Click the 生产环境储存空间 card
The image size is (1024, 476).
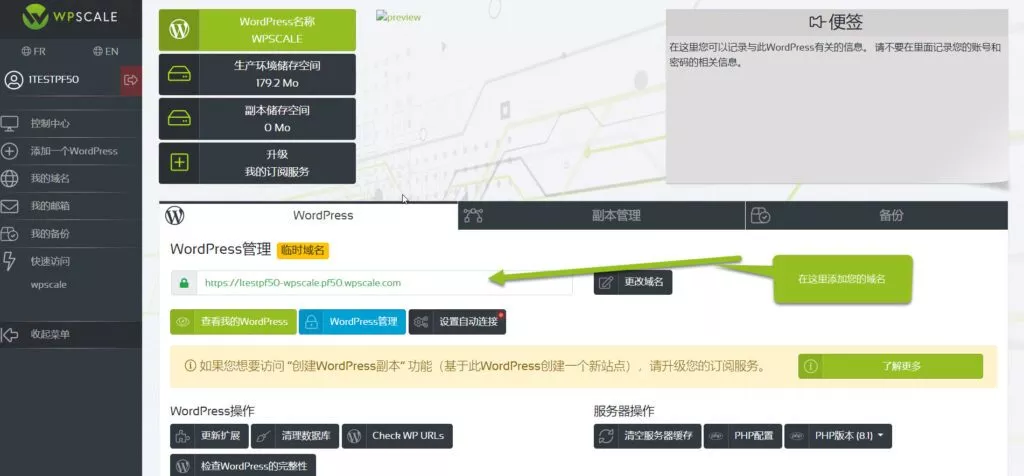tap(257, 74)
